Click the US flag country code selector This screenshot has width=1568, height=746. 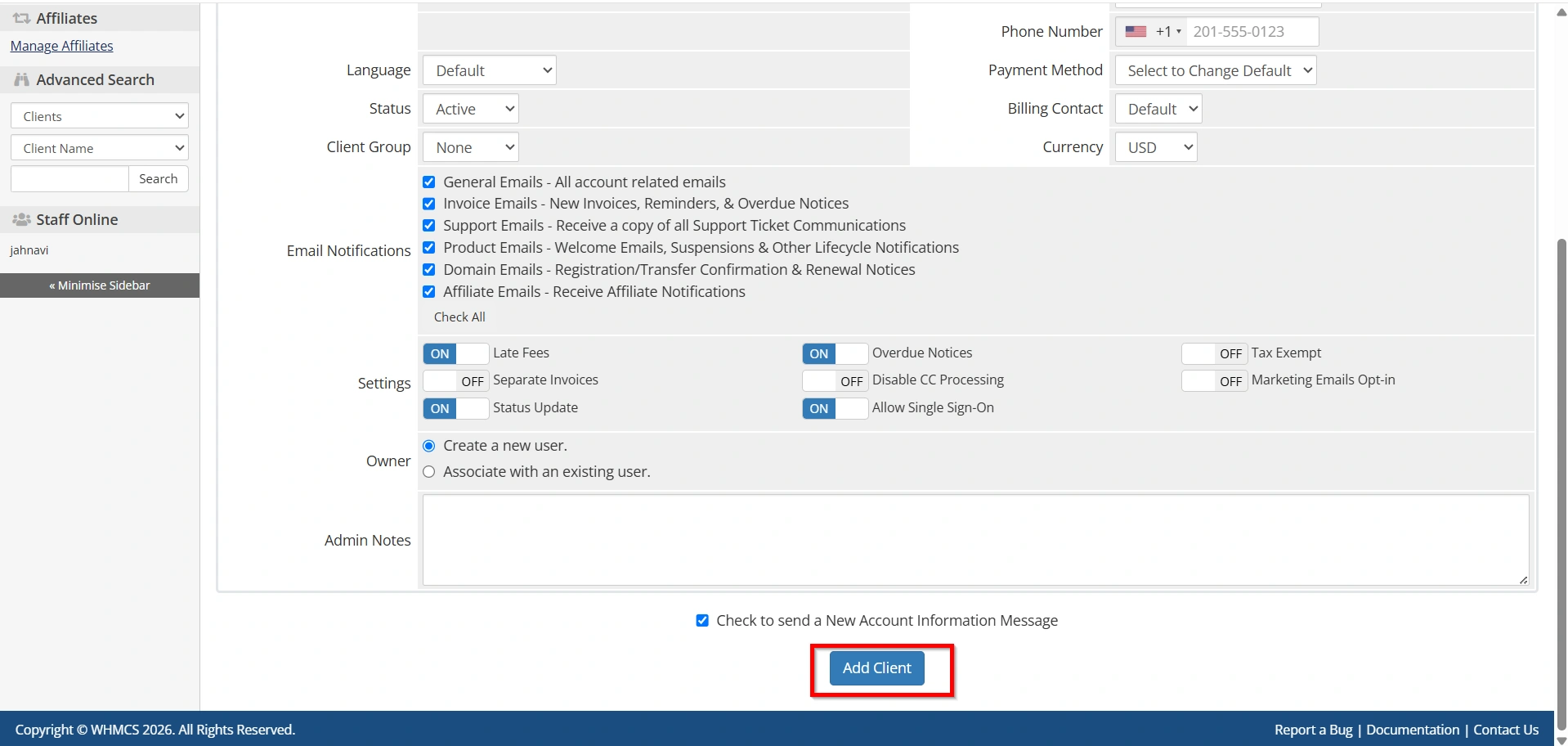(1152, 32)
